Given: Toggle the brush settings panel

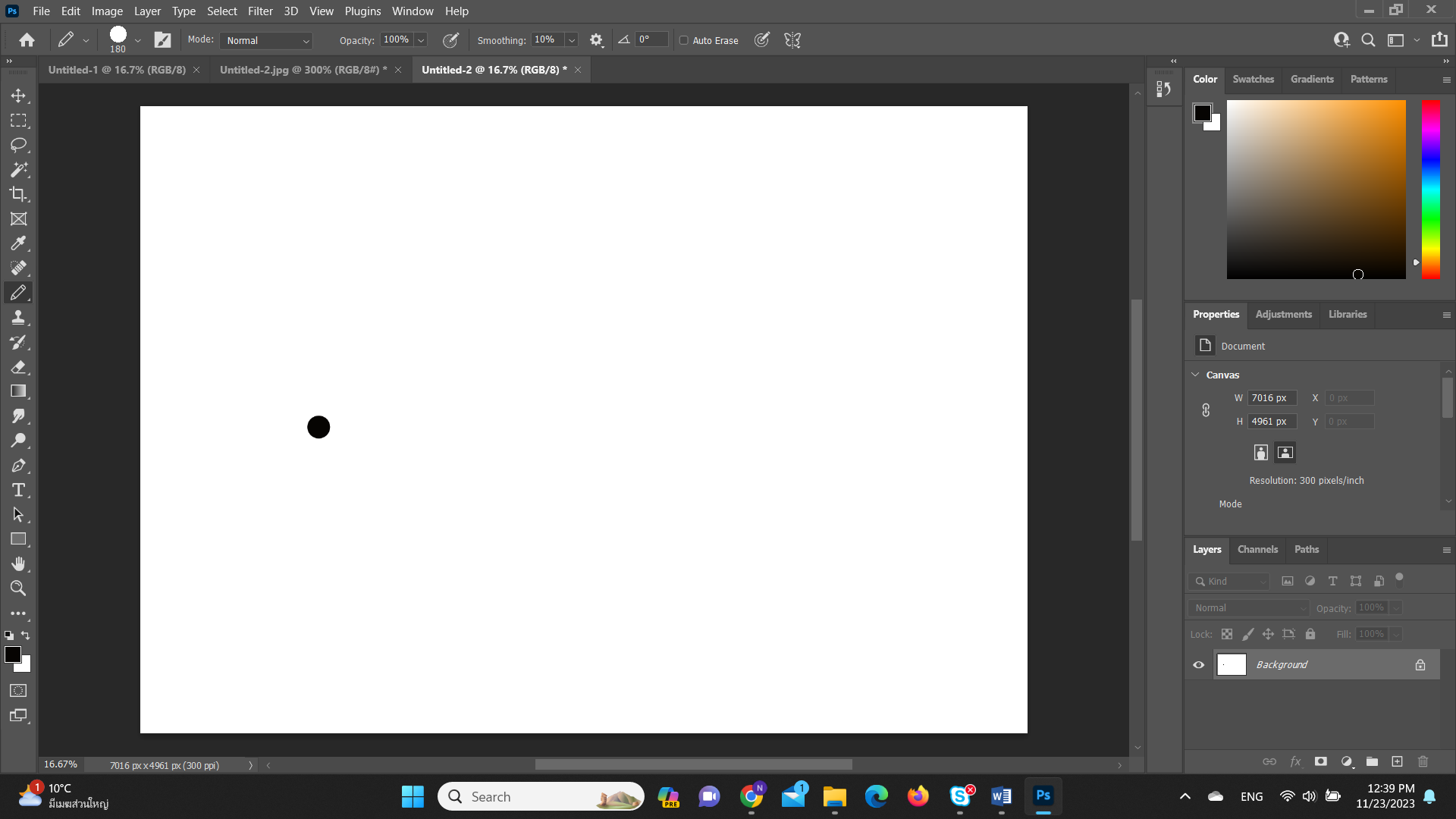Looking at the screenshot, I should 163,40.
